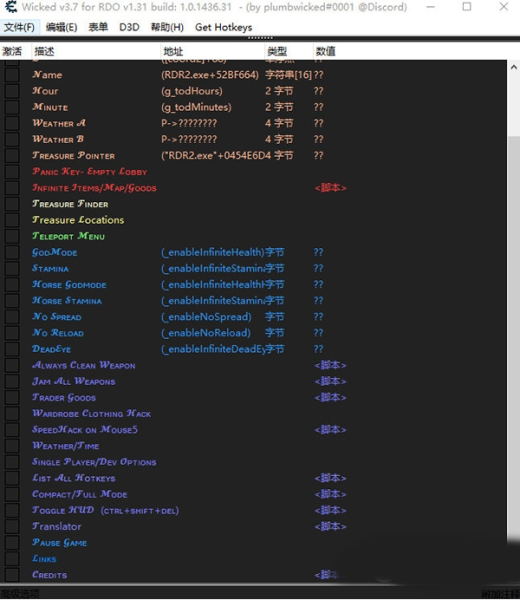
Task: Select the Hour entry description
Action: coord(45,91)
